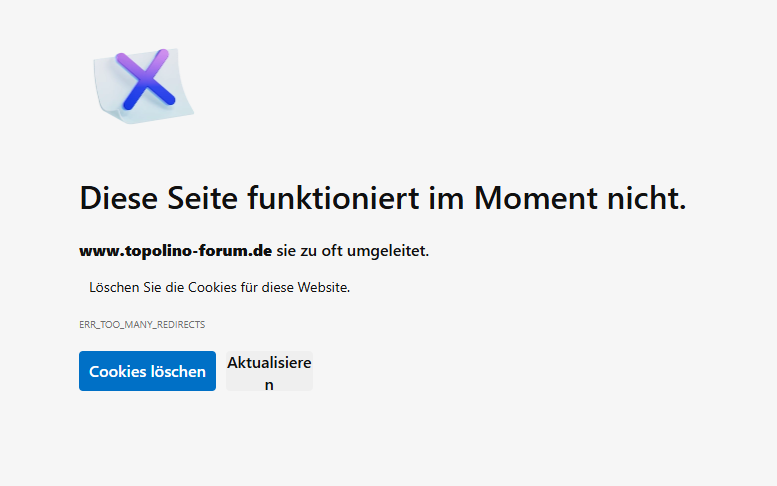Screen dimensions: 777x486
Task: Click the "sie zu oft umgeleitet." text
Action: (x=353, y=250)
